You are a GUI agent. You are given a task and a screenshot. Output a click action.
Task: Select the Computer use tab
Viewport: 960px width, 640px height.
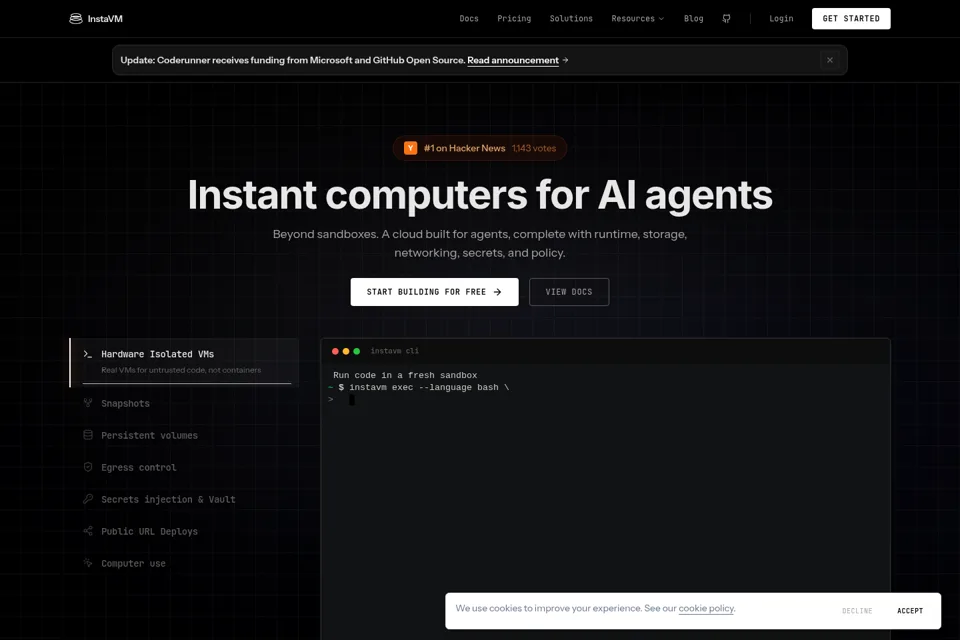point(184,563)
